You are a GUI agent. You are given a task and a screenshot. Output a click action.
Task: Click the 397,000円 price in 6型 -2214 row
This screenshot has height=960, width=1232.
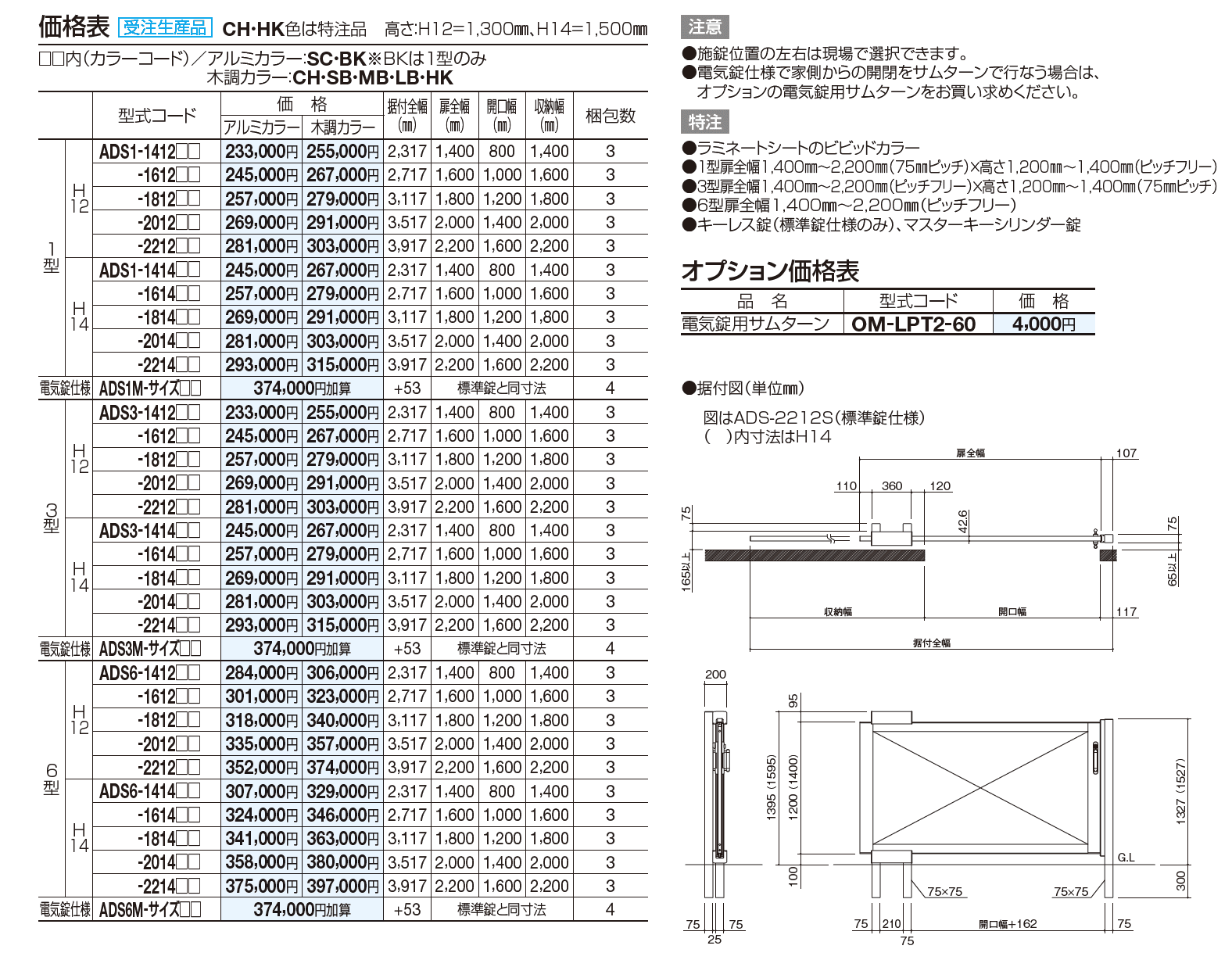point(343,887)
